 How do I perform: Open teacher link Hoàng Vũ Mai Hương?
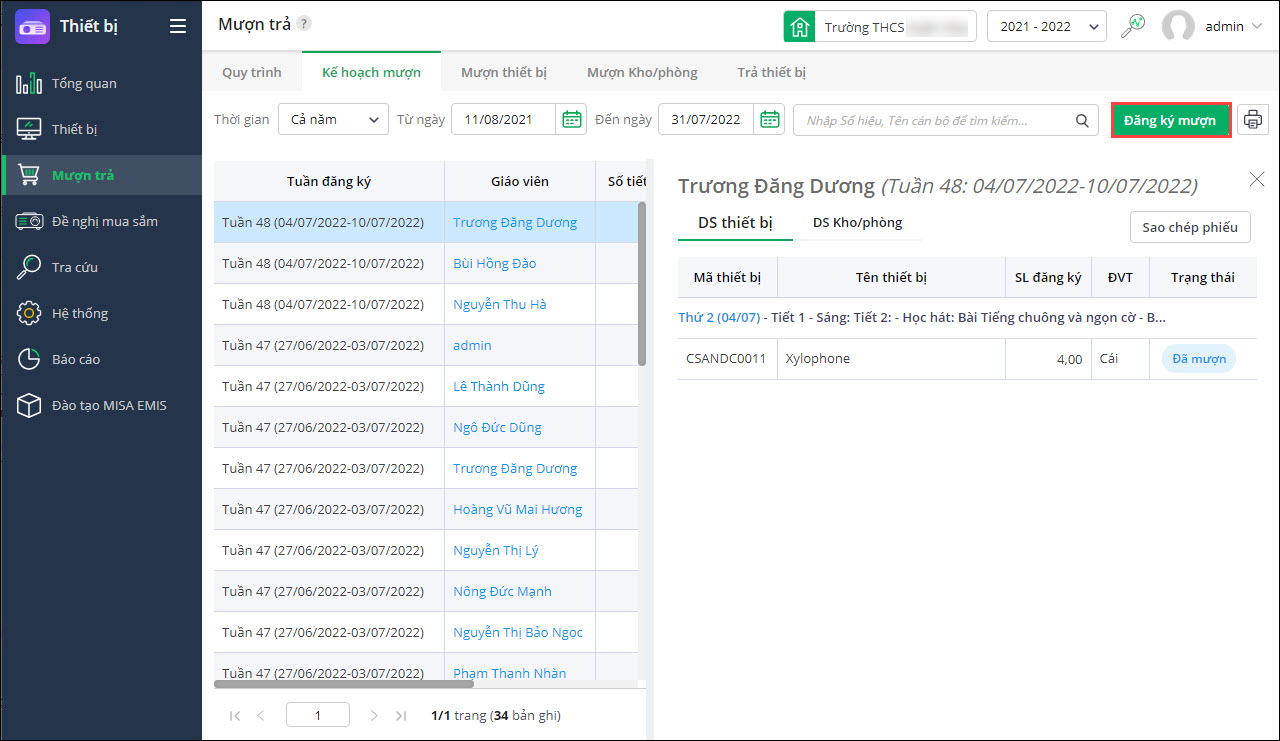[x=517, y=509]
